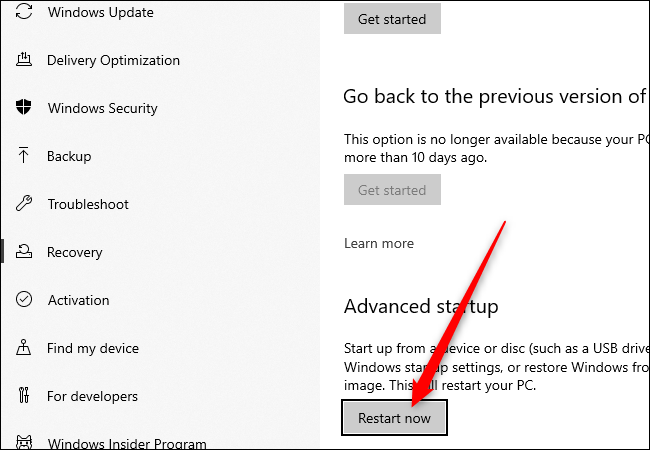Screen dimensions: 650x450
Task: Click the Activation checkmark circle icon
Action: pyautogui.click(x=23, y=300)
